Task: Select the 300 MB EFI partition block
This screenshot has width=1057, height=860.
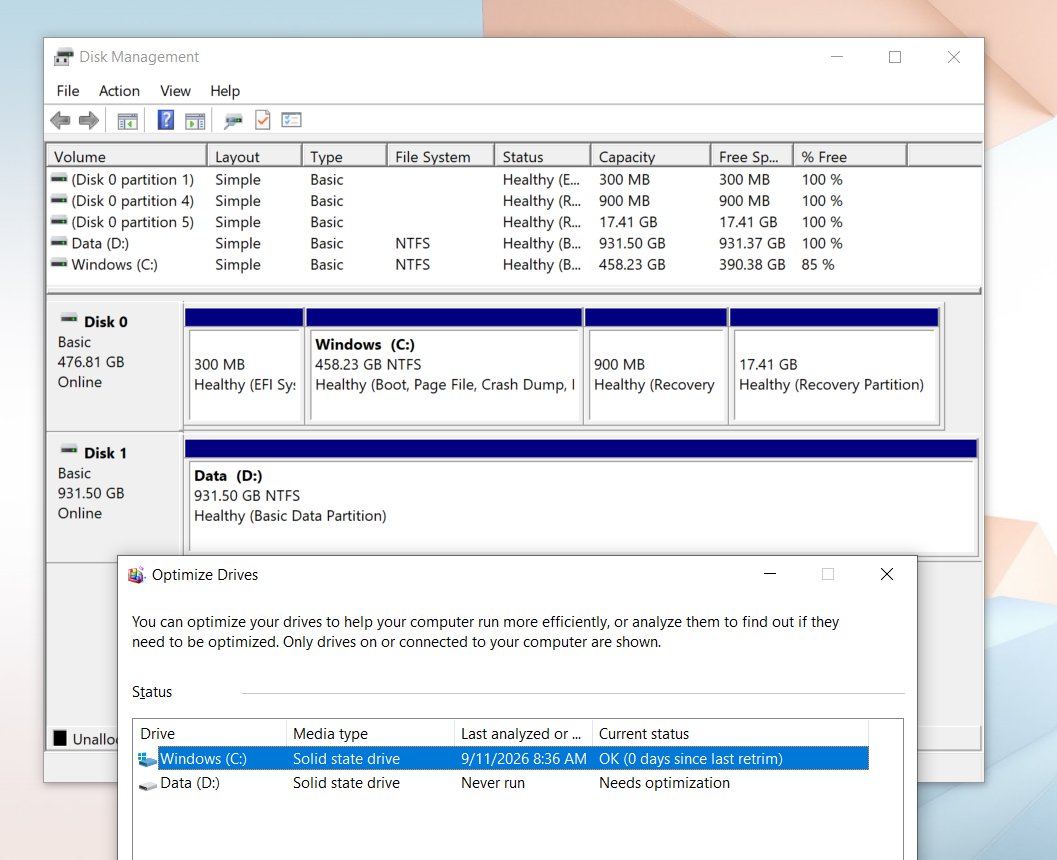Action: [244, 366]
